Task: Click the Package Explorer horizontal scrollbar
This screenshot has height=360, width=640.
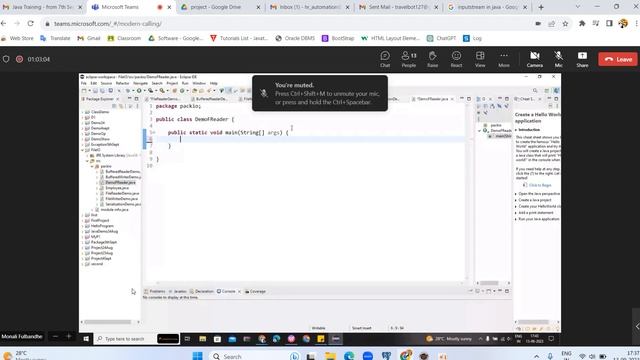Action: [108, 322]
